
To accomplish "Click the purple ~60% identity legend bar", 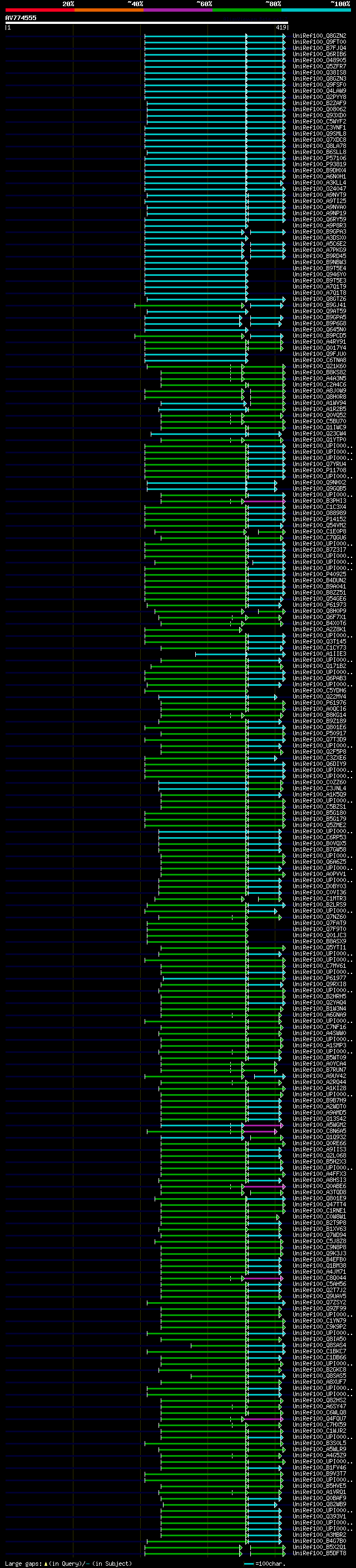I will pos(177,10).
